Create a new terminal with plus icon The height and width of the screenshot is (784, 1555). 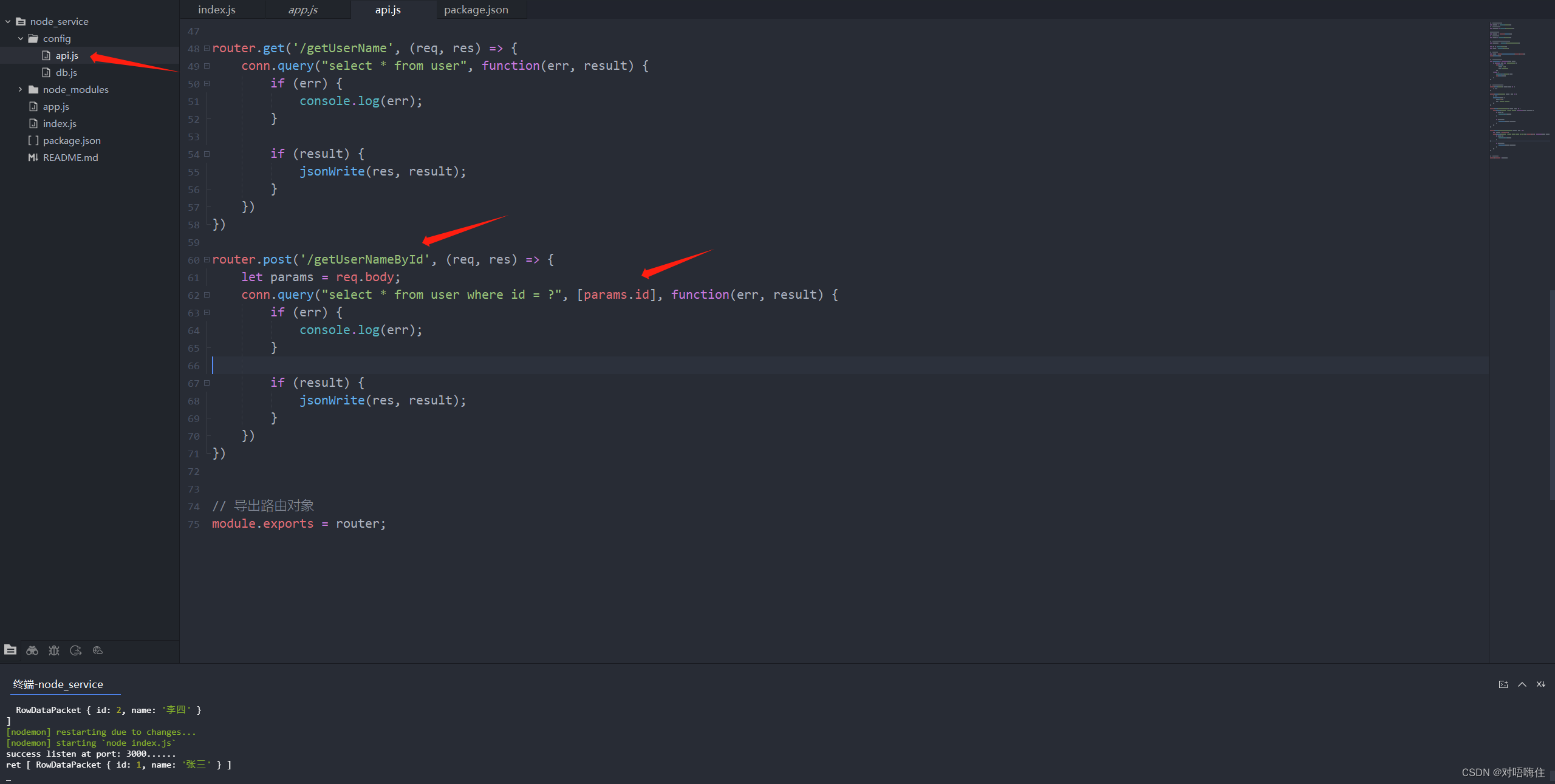(1503, 684)
